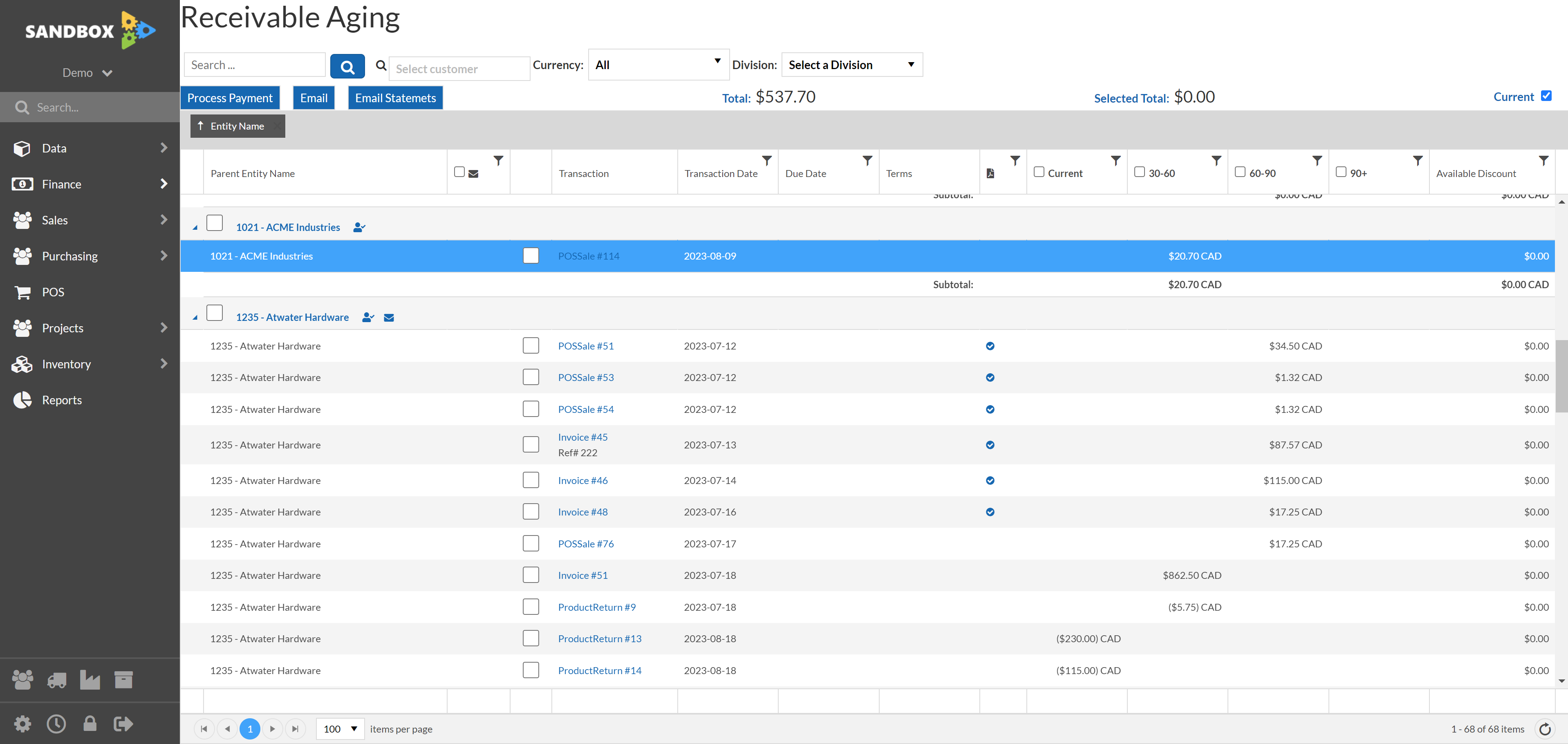
Task: Open the factory icon in bottom sidebar
Action: (x=90, y=679)
